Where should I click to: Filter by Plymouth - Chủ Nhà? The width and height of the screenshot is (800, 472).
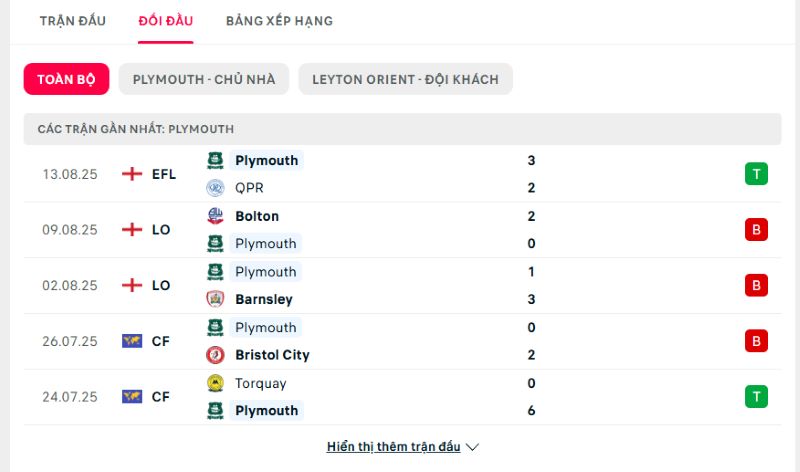(203, 80)
